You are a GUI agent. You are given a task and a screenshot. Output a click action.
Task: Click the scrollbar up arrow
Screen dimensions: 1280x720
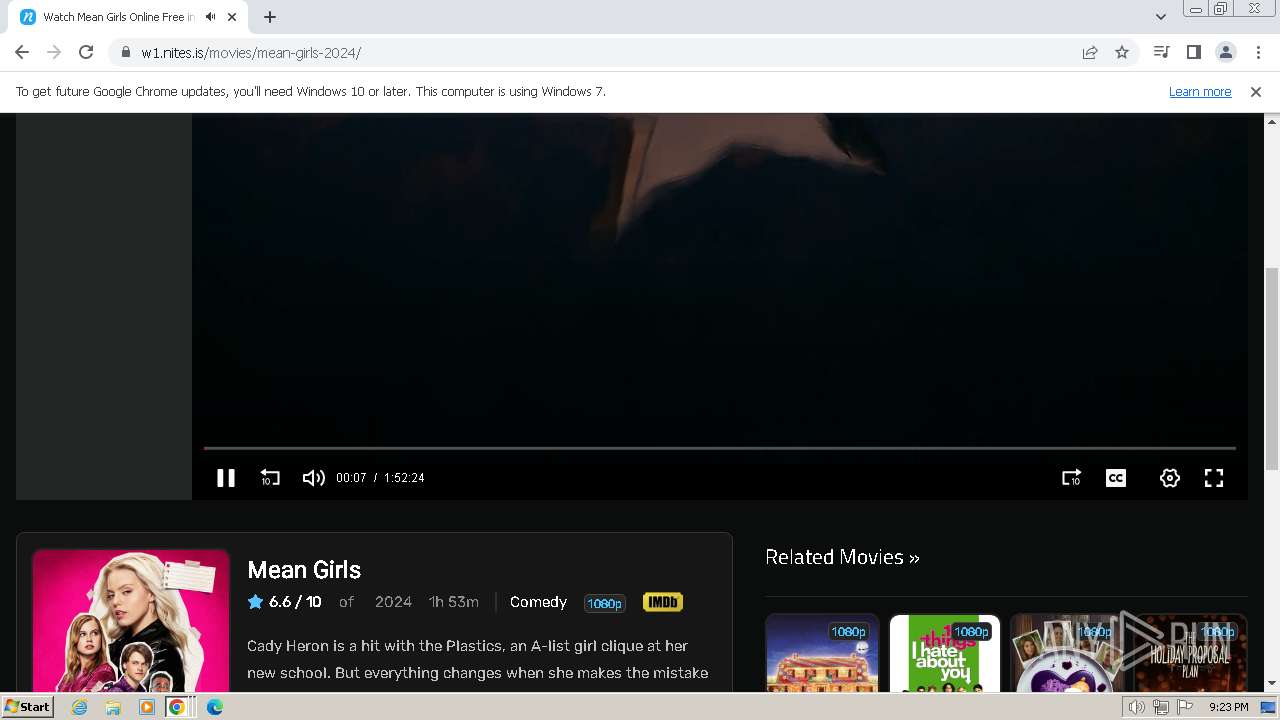(1271, 121)
